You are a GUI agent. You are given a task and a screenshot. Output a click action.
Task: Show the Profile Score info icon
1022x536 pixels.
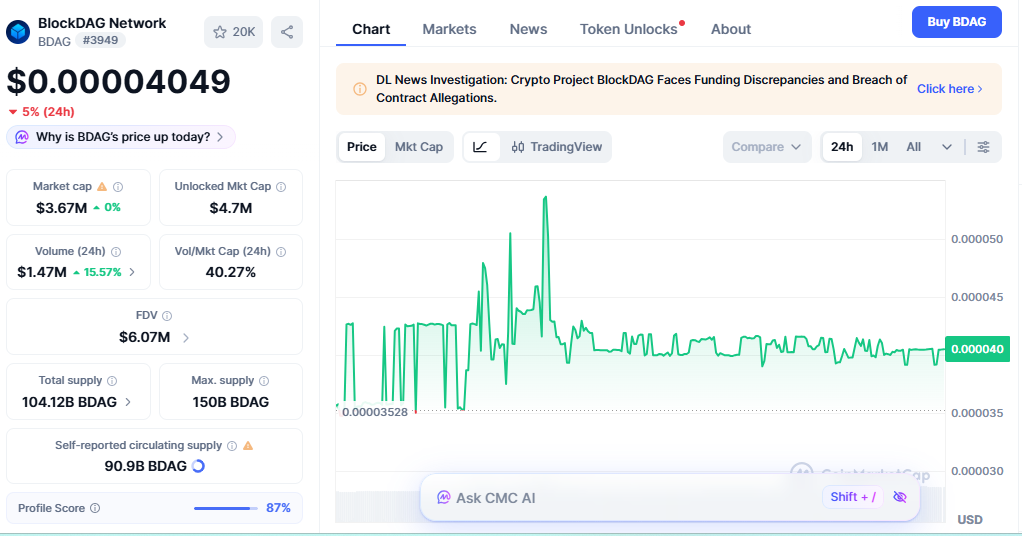click(x=95, y=508)
